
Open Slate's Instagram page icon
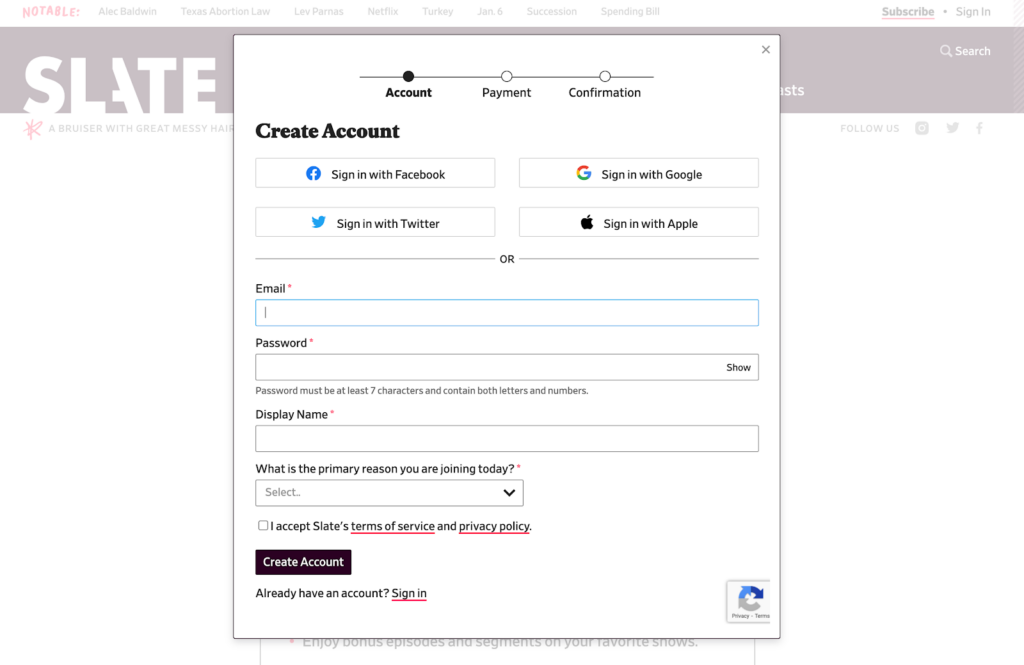click(922, 128)
